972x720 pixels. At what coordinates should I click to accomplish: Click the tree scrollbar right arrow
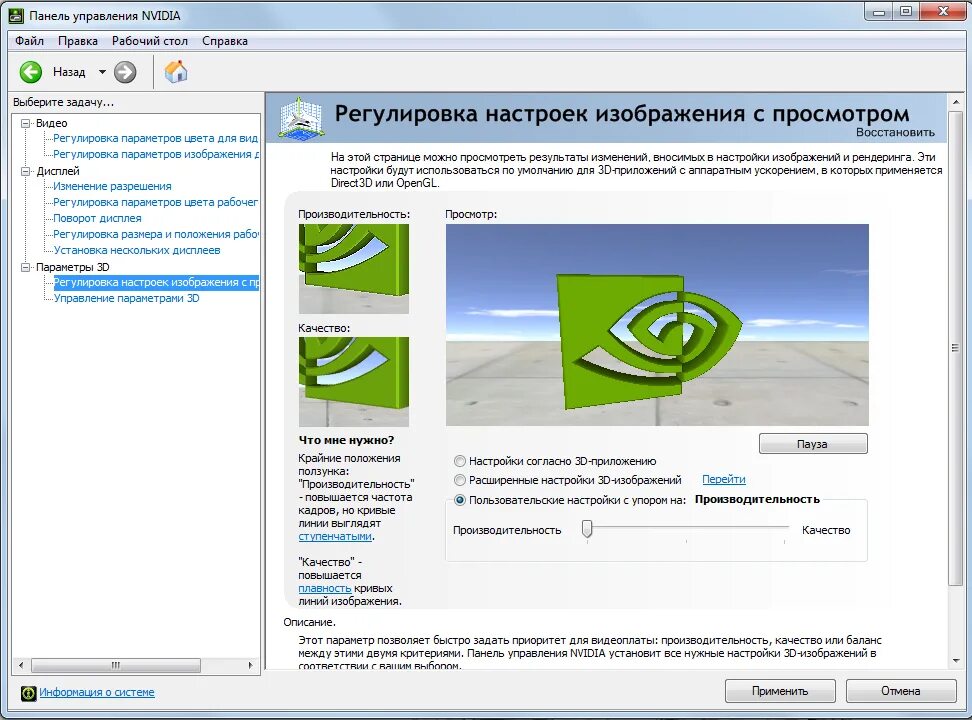(x=250, y=665)
